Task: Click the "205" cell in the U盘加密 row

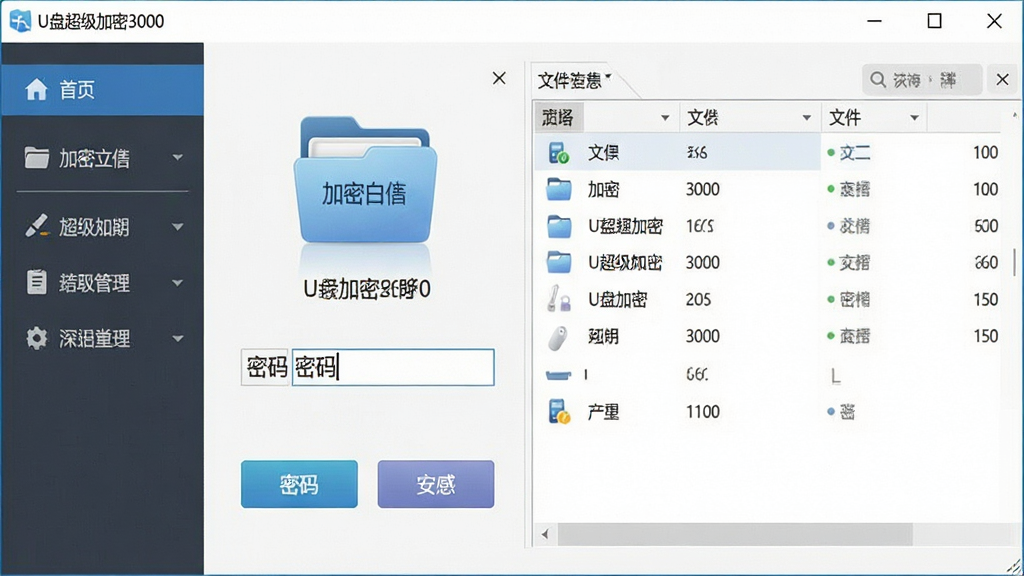Action: click(698, 299)
